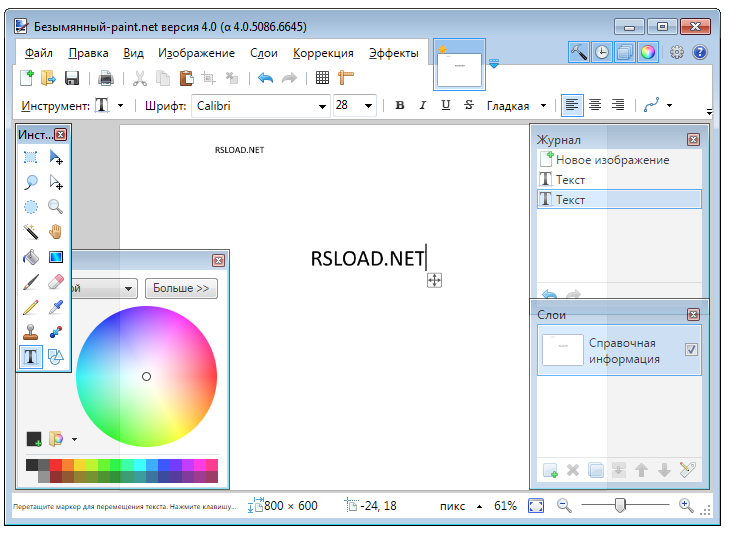This screenshot has width=729, height=539.
Task: Click the Больше >> button
Action: tap(181, 288)
